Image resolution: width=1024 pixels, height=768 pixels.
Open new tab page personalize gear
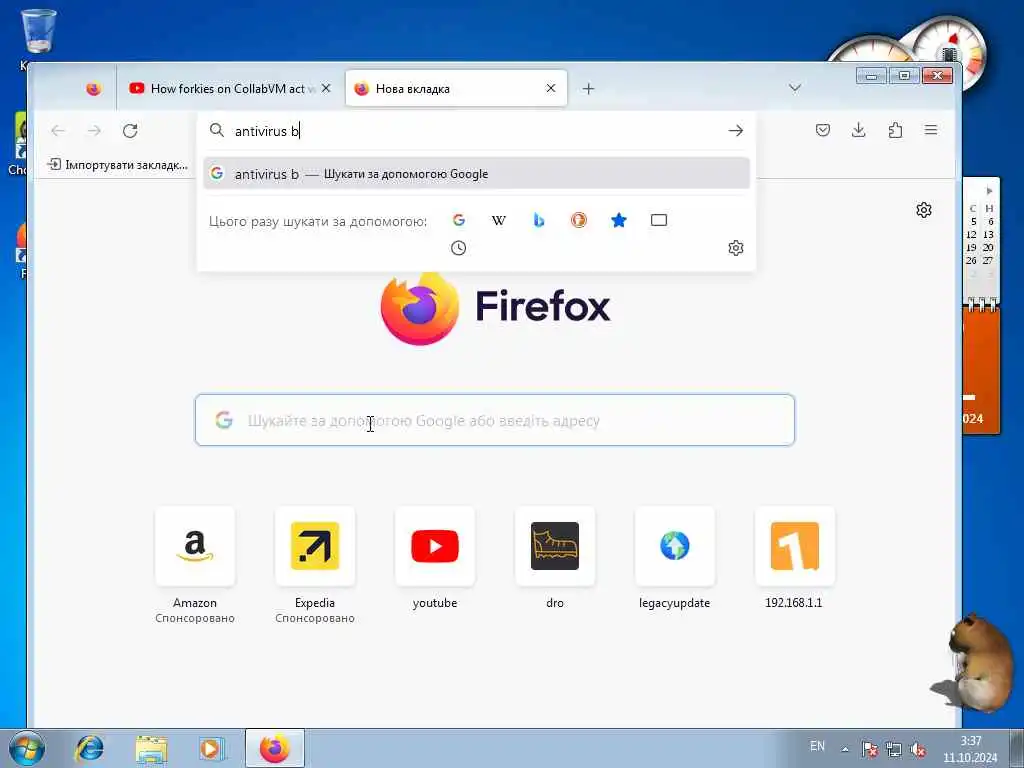click(923, 210)
